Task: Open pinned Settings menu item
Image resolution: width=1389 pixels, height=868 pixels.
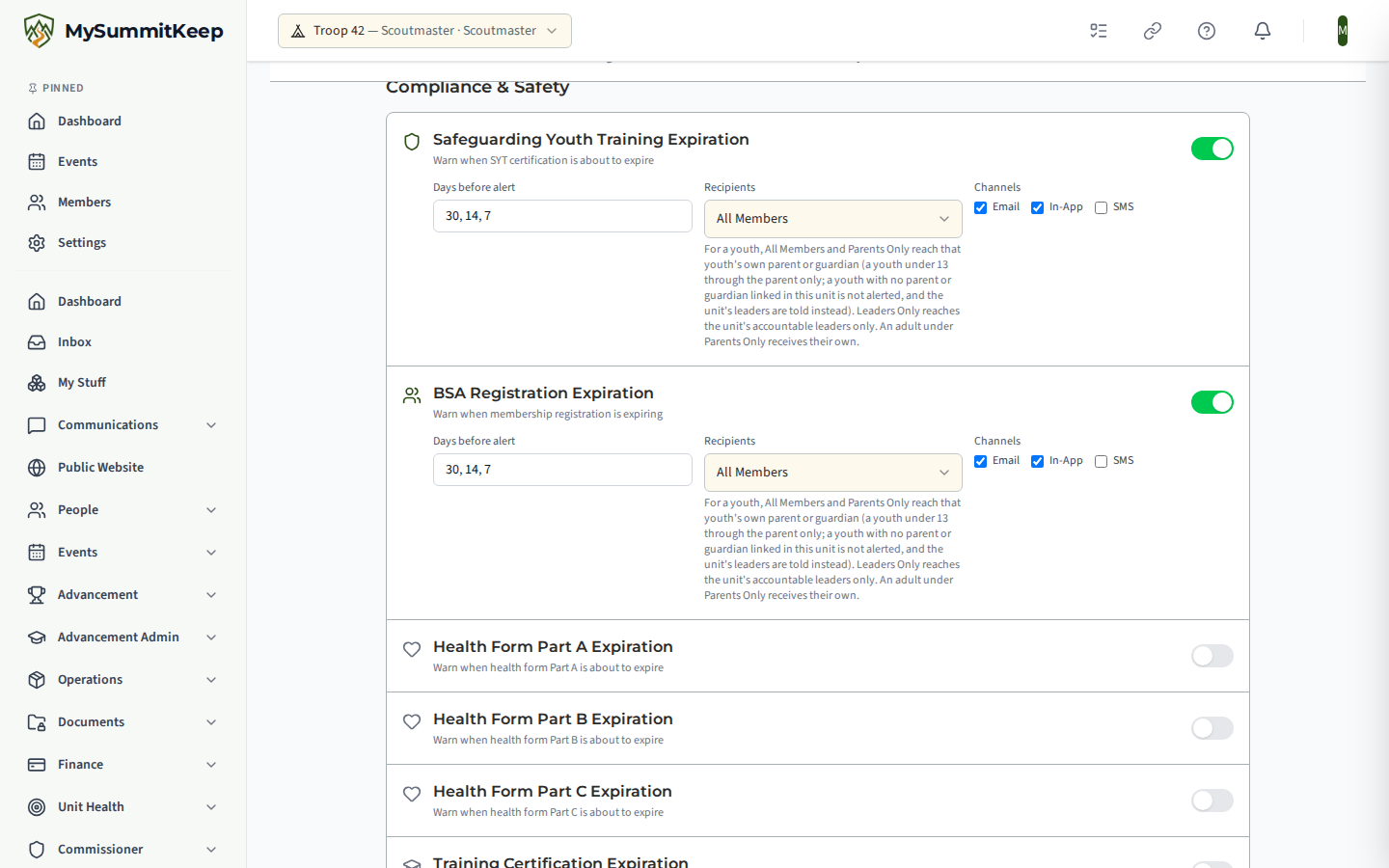Action: [123, 243]
